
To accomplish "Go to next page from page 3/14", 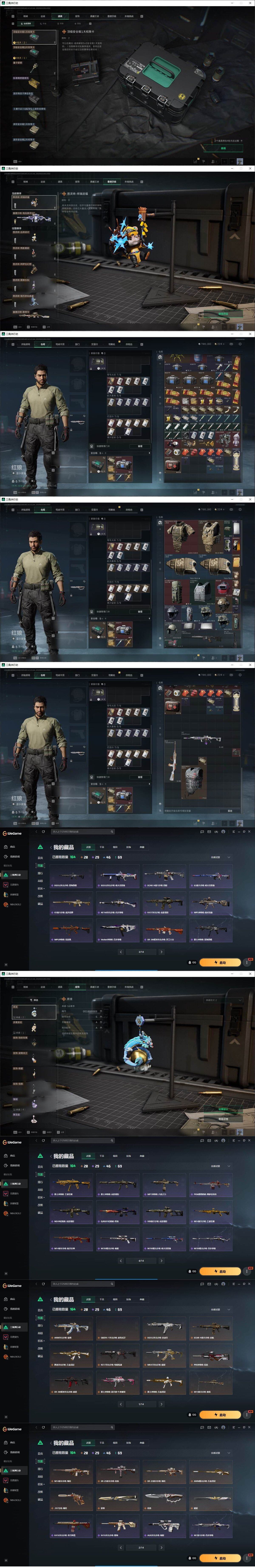I will click(x=161, y=952).
